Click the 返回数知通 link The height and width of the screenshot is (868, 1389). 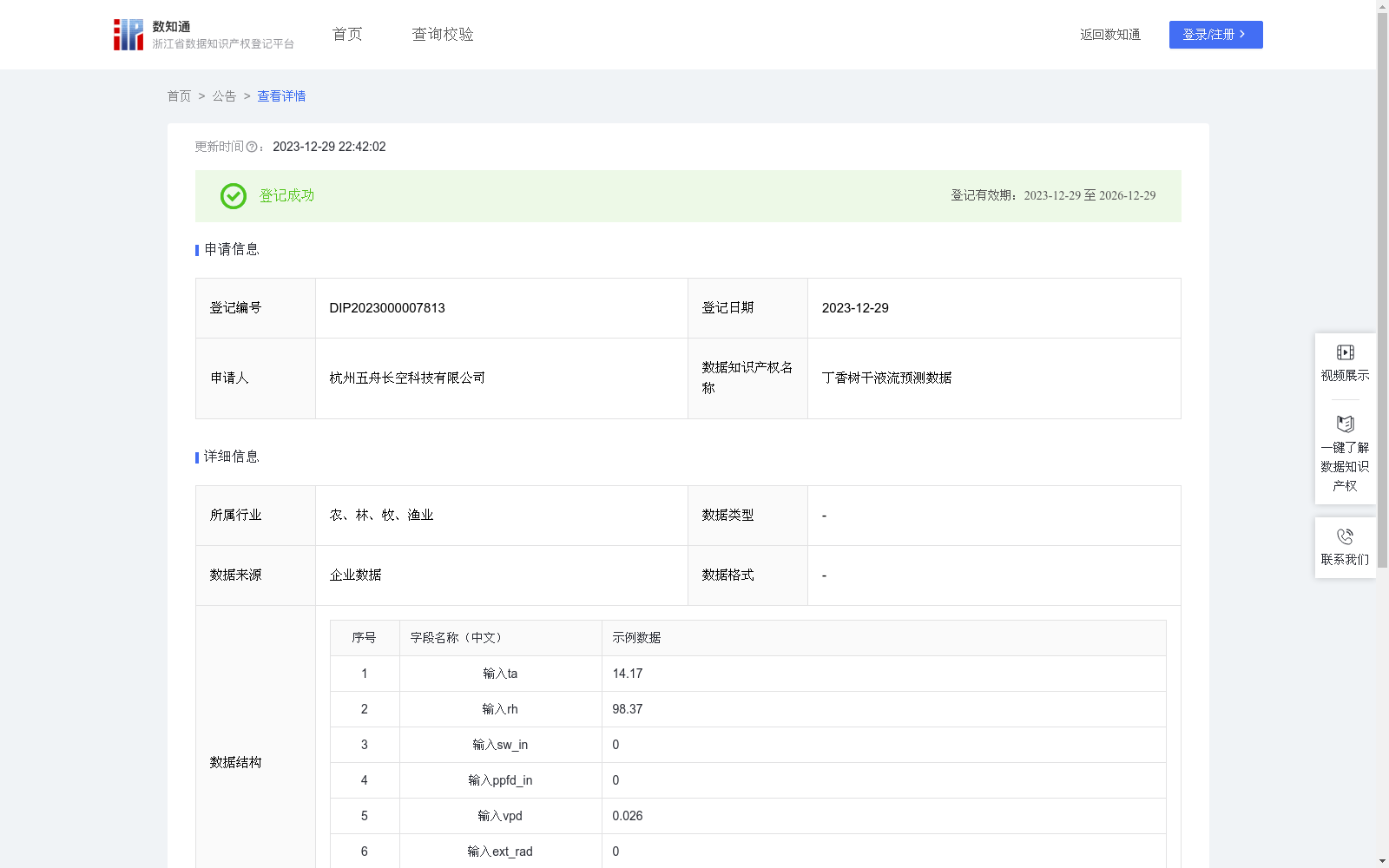pyautogui.click(x=1110, y=35)
